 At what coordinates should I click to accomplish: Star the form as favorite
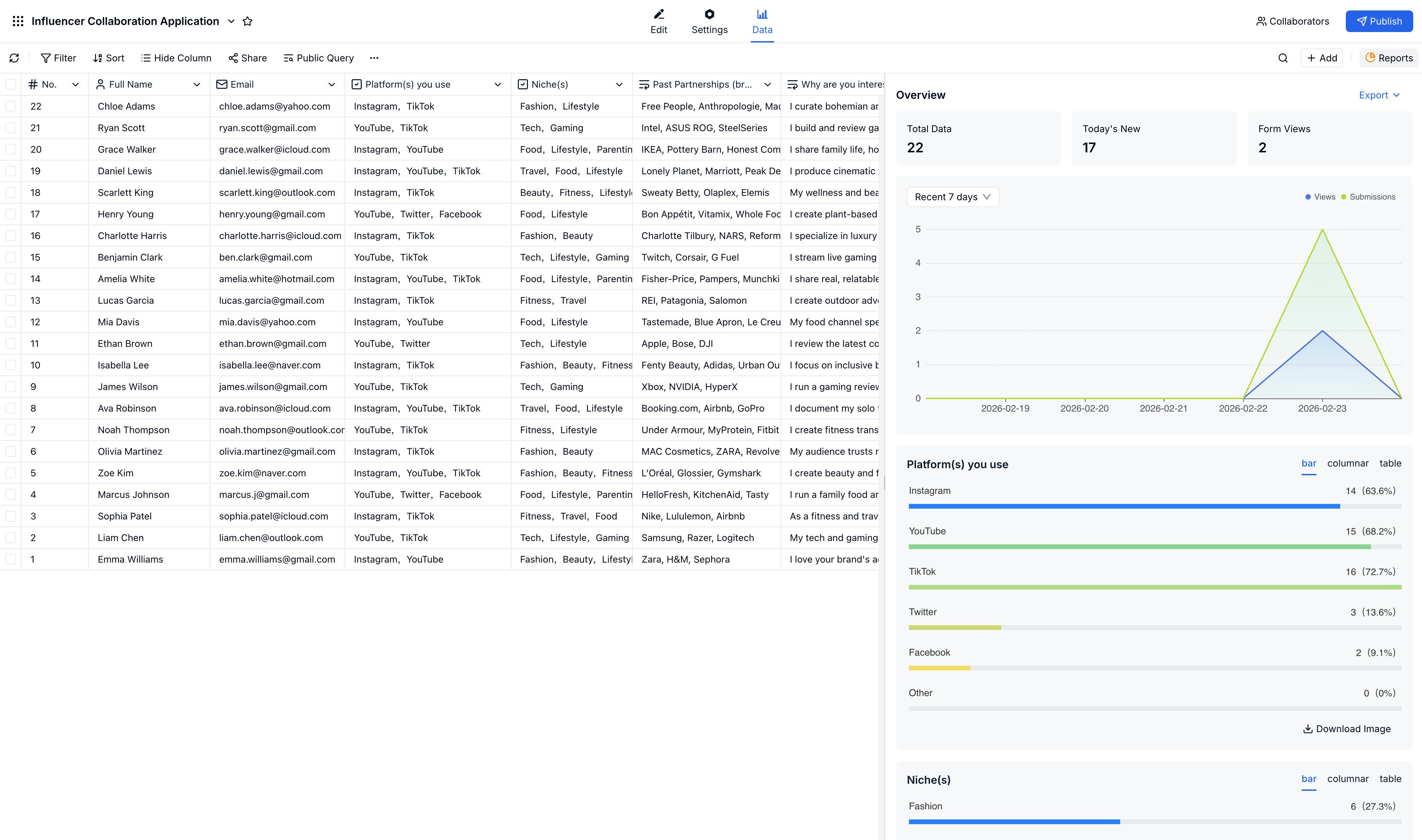click(247, 21)
